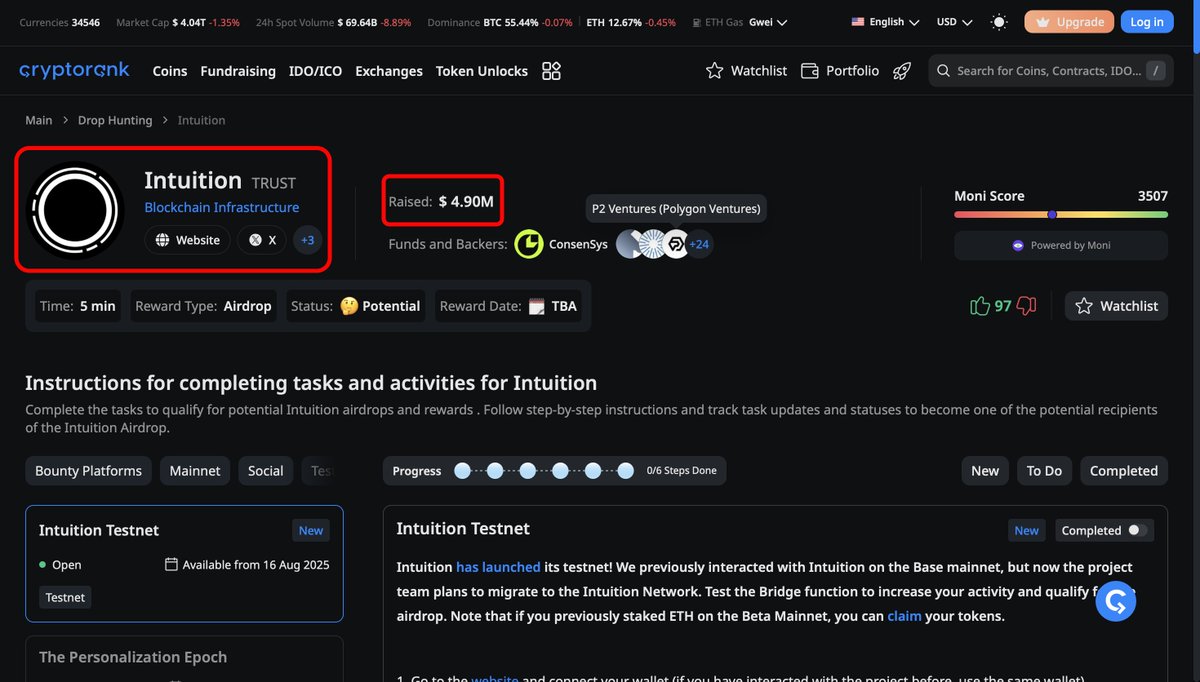The width and height of the screenshot is (1200, 682).
Task: Open the Coins menu
Action: coord(170,71)
